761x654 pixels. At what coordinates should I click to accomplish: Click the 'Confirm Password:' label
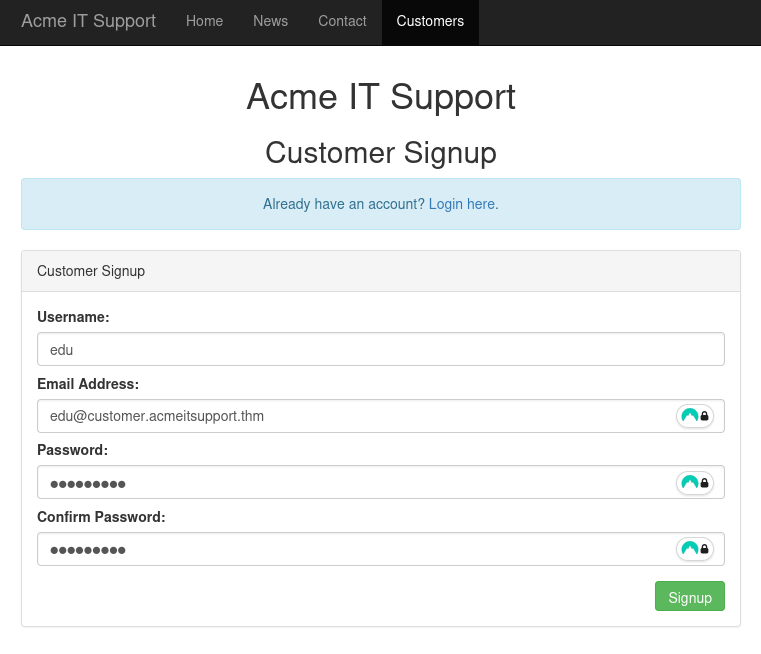tap(101, 517)
